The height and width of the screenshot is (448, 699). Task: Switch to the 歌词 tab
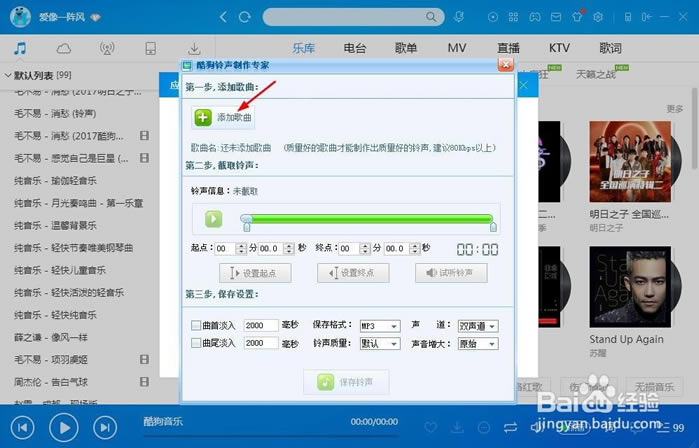[610, 48]
